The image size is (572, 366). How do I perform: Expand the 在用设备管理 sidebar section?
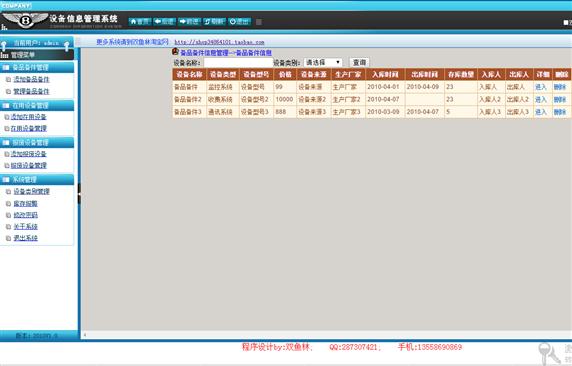[37, 105]
